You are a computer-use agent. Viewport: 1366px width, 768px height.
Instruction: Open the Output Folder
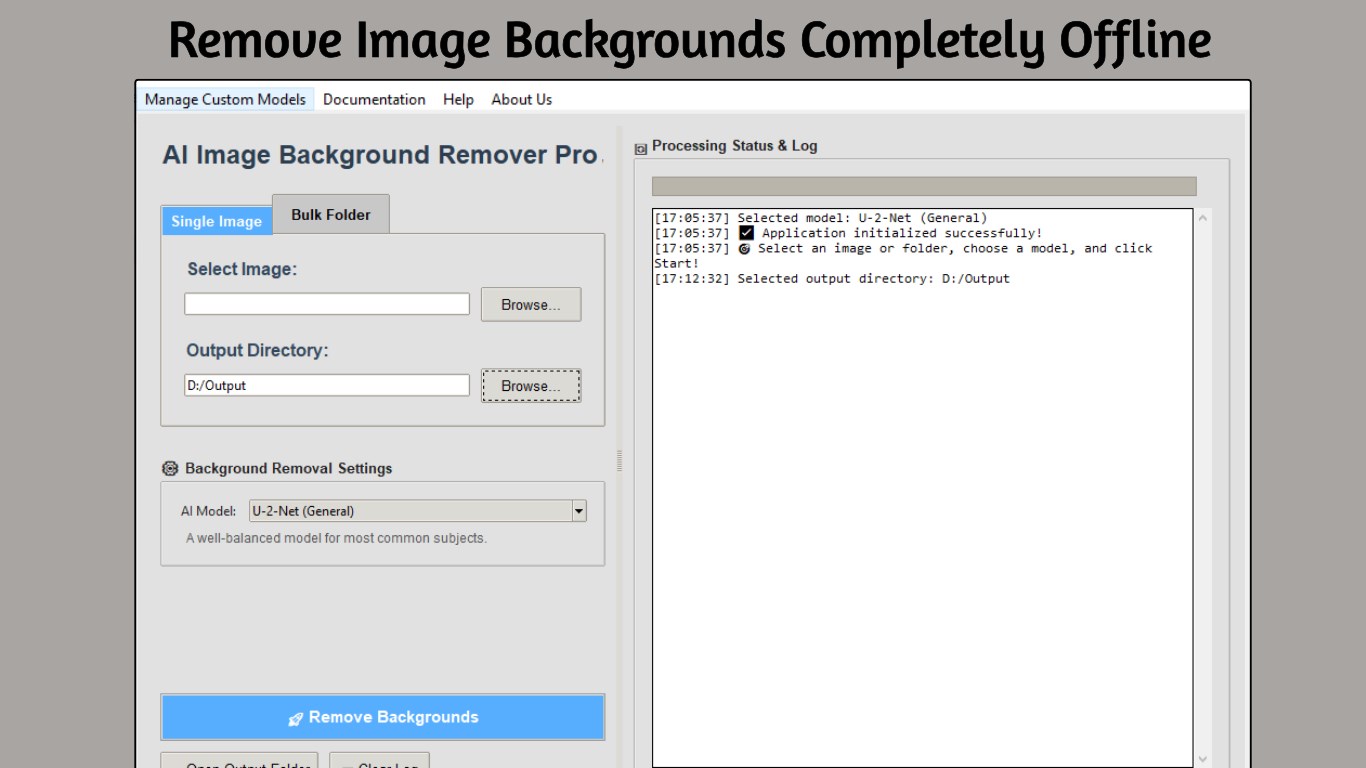(240, 765)
